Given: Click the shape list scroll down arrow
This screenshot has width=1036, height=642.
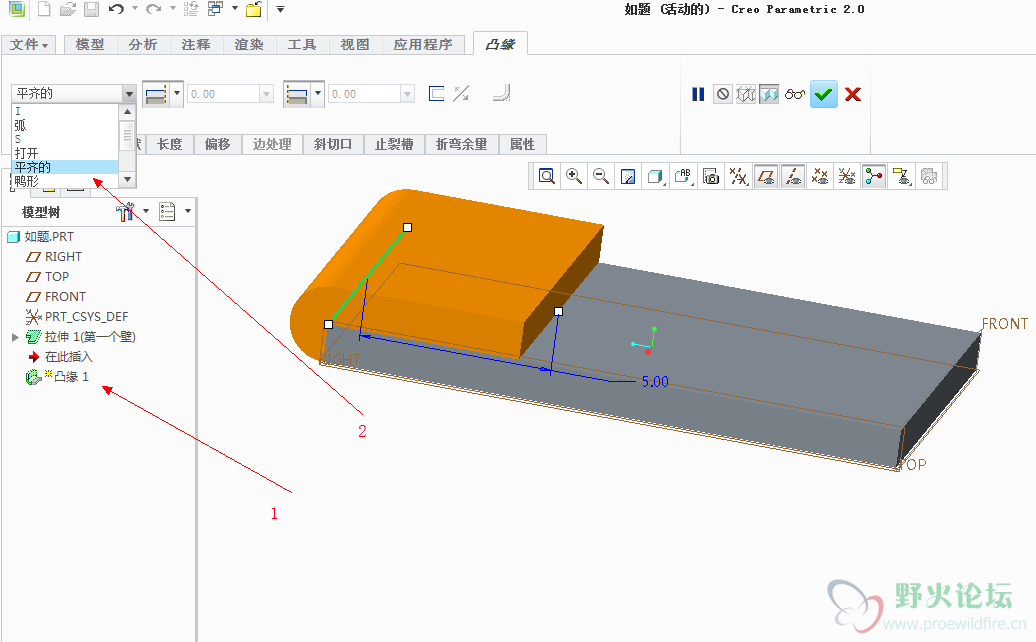Looking at the screenshot, I should point(128,179).
